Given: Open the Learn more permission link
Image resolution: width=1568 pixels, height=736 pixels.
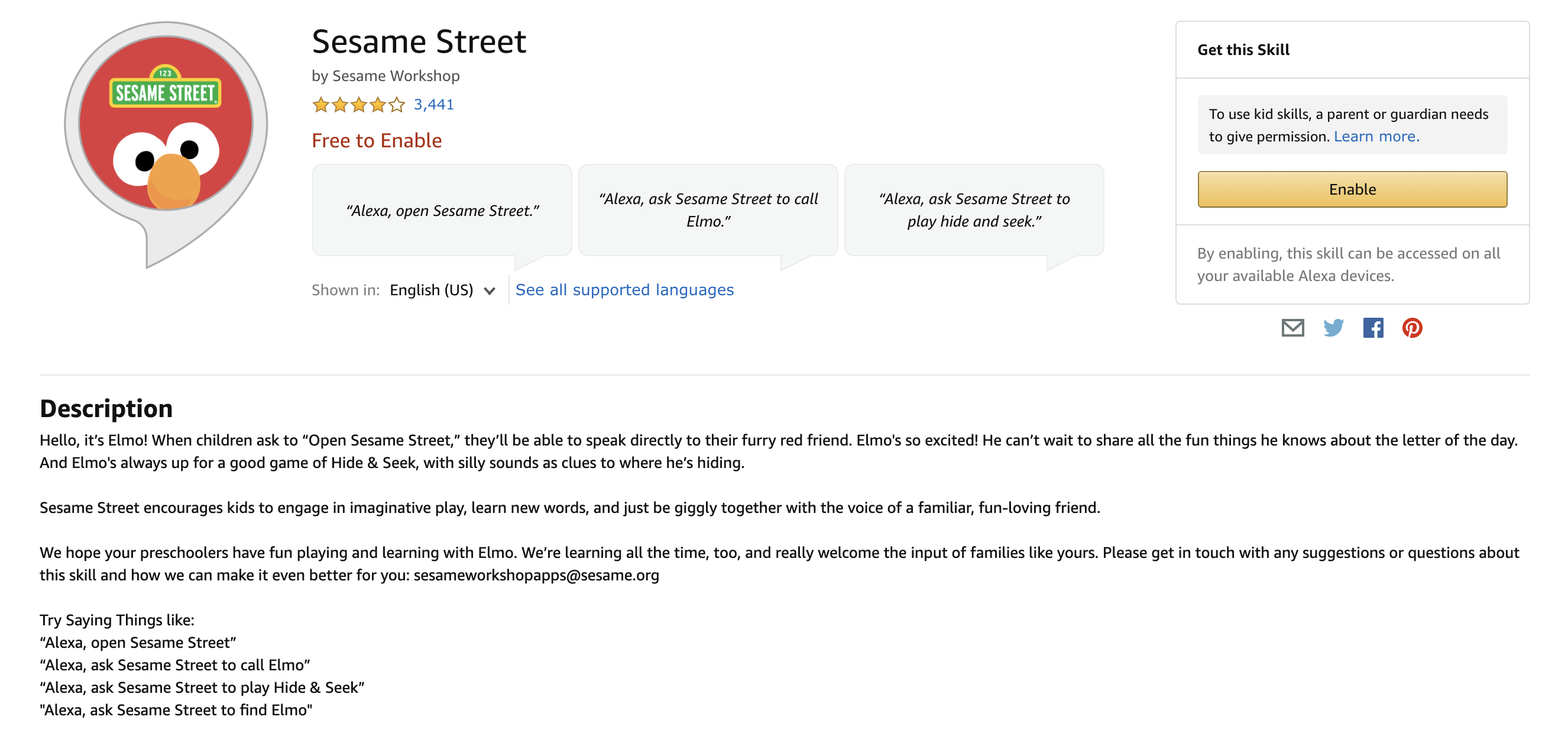Looking at the screenshot, I should tap(1376, 137).
